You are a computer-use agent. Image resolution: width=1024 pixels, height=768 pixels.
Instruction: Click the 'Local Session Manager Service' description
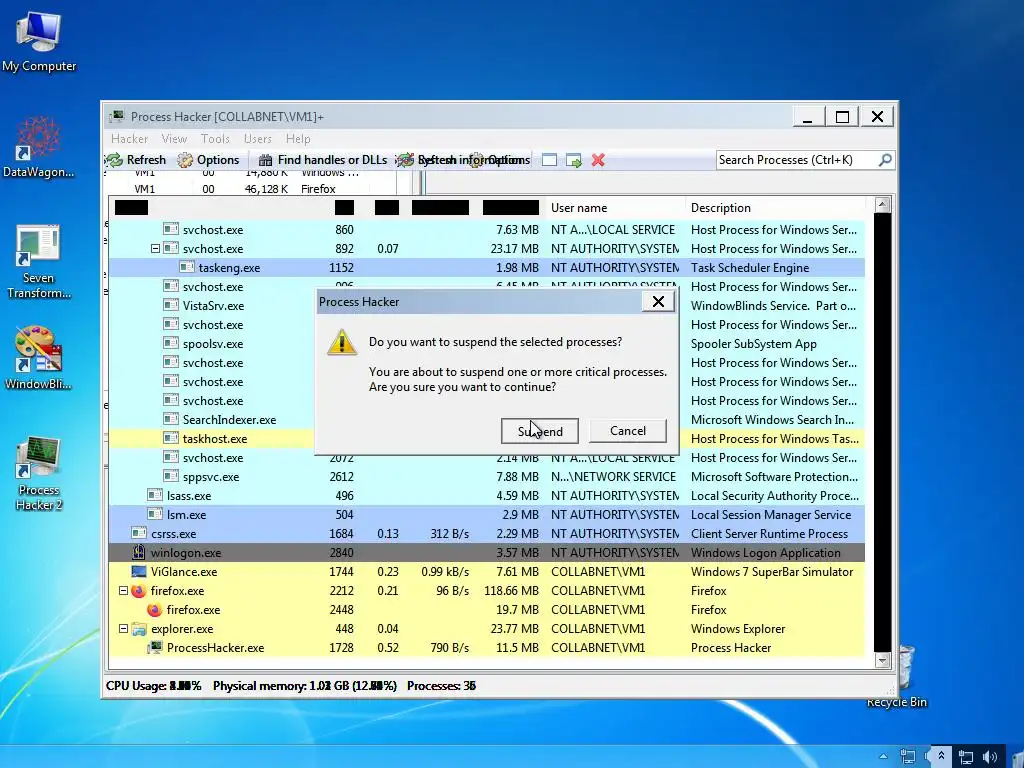[771, 515]
